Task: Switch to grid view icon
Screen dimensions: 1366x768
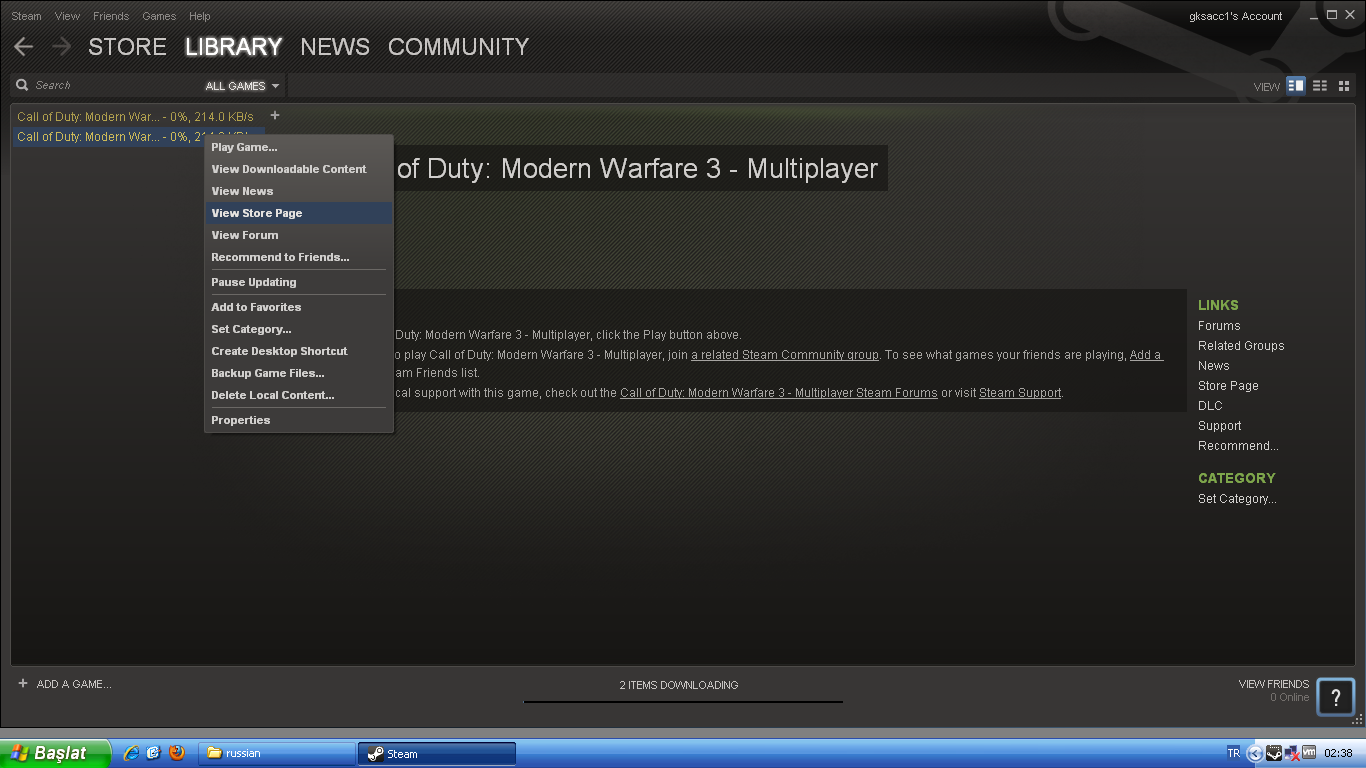Action: (x=1345, y=86)
